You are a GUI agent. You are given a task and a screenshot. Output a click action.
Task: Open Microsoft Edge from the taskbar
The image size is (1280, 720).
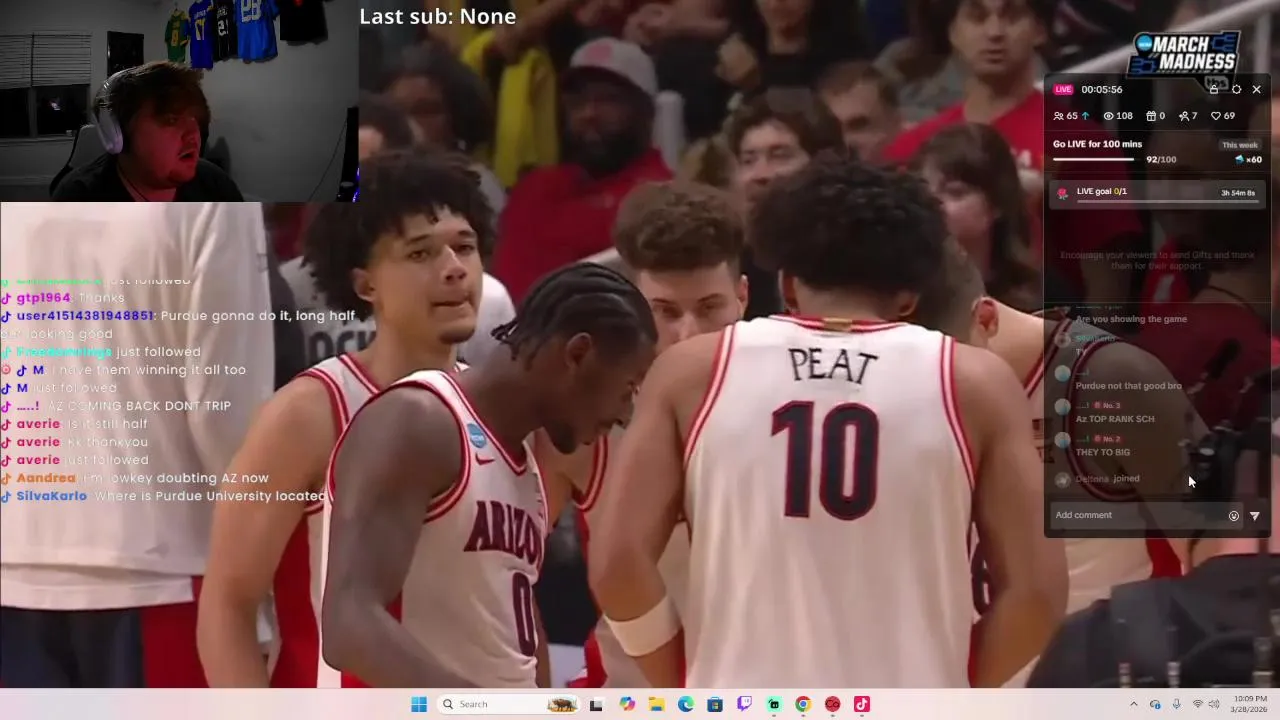point(685,704)
